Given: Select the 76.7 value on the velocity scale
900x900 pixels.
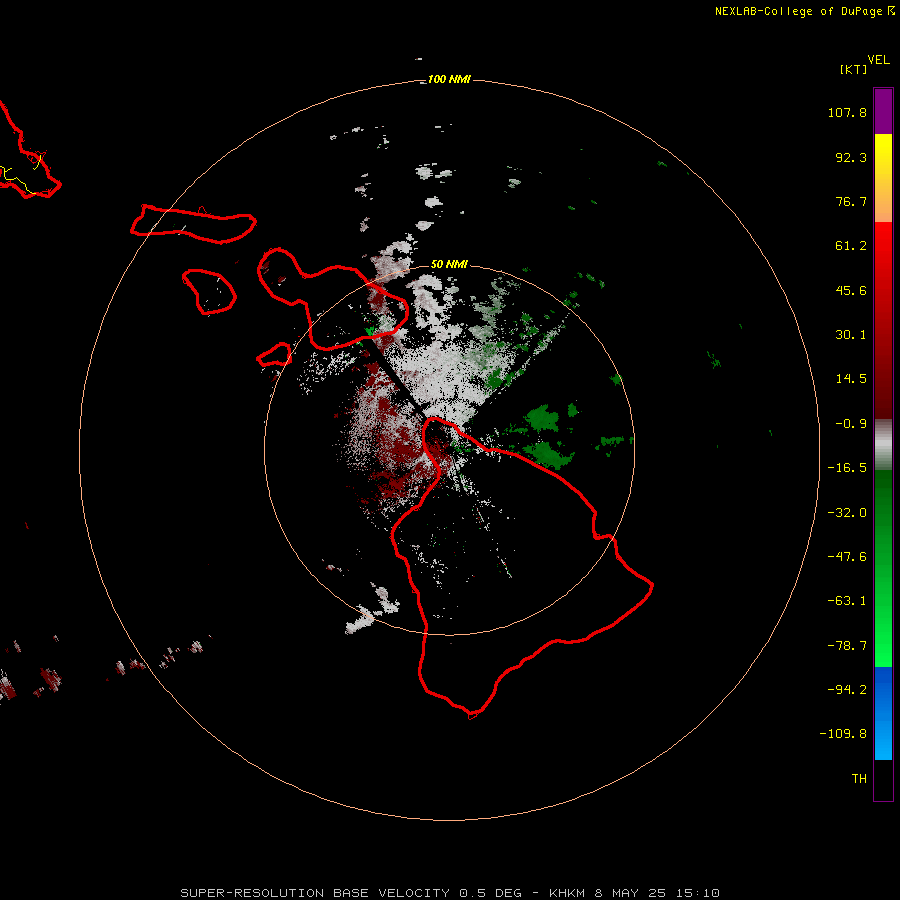Looking at the screenshot, I should pos(851,201).
